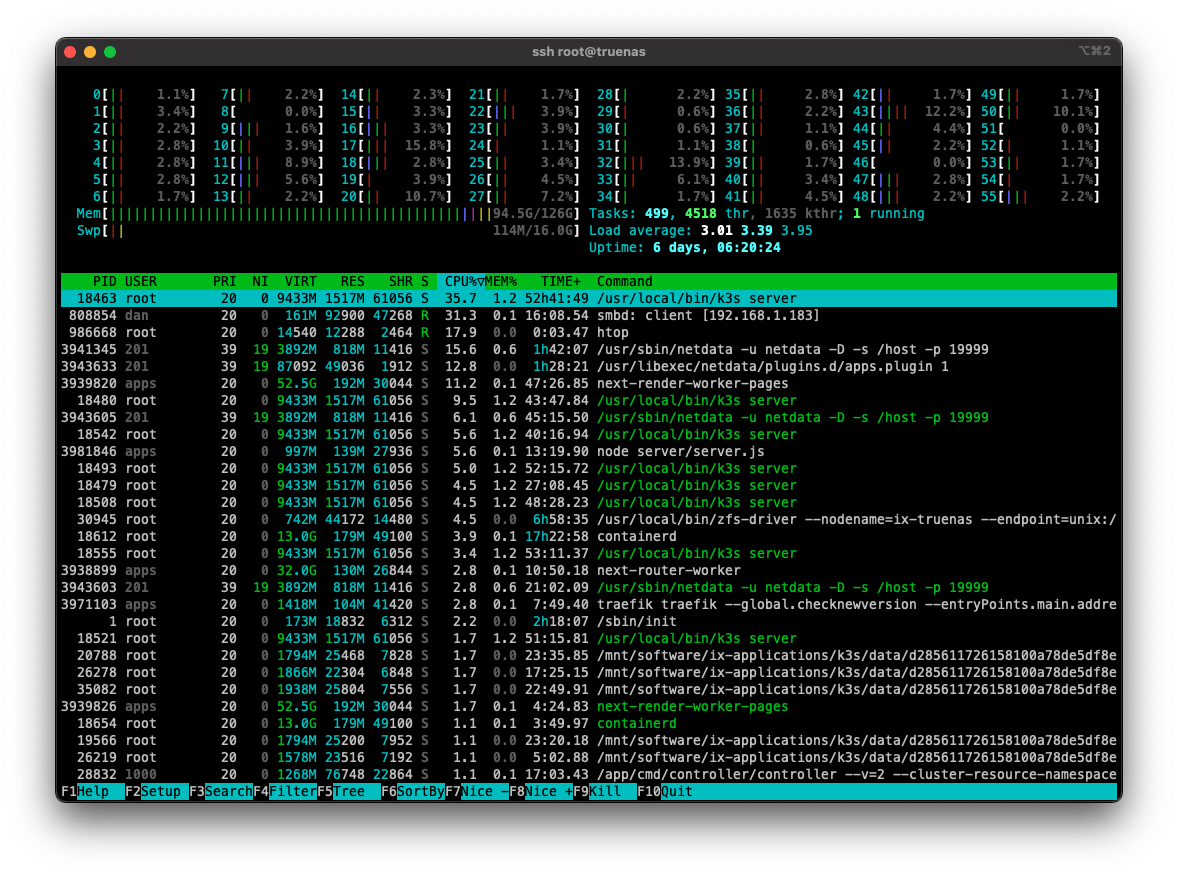Select smbd client [192.168.1.183] process row
The width and height of the screenshot is (1178, 876).
588,316
